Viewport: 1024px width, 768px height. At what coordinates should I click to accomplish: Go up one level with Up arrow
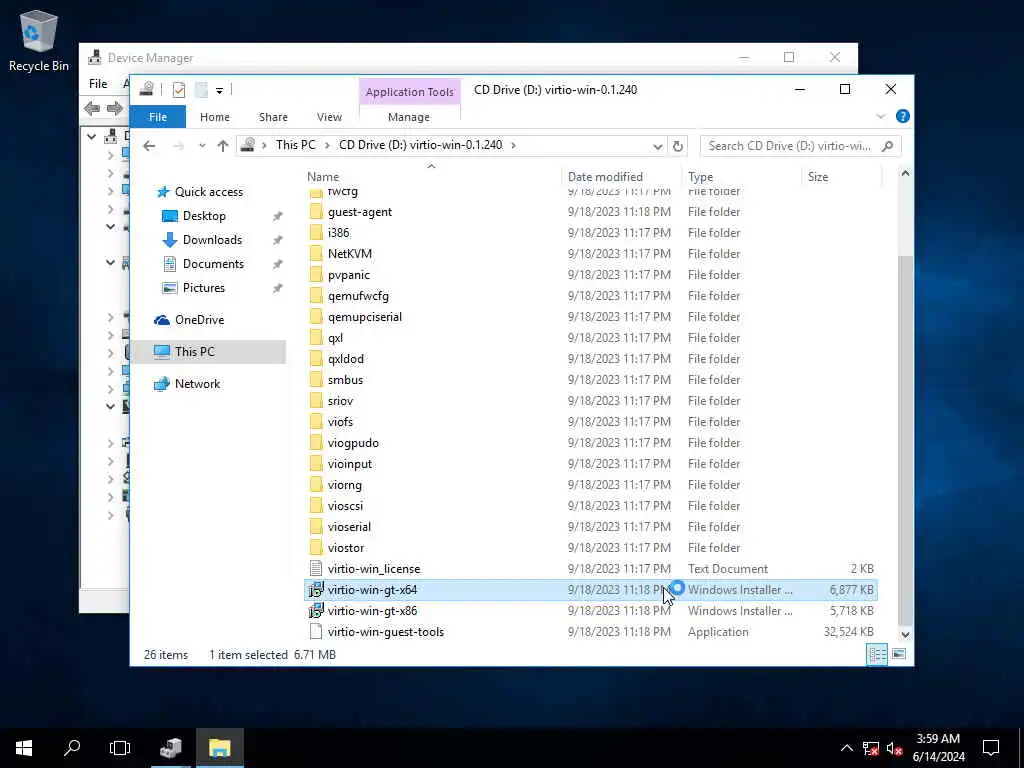[223, 146]
